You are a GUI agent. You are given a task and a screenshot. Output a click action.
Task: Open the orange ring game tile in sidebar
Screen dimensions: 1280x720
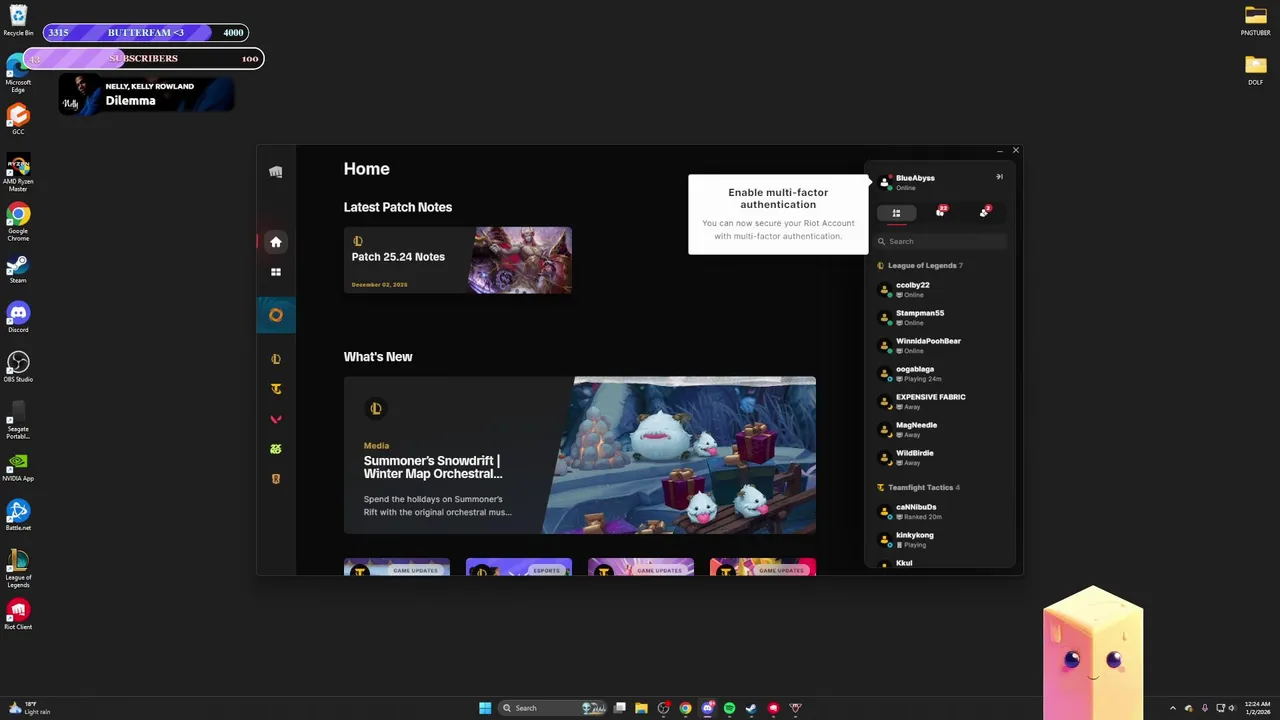click(276, 315)
